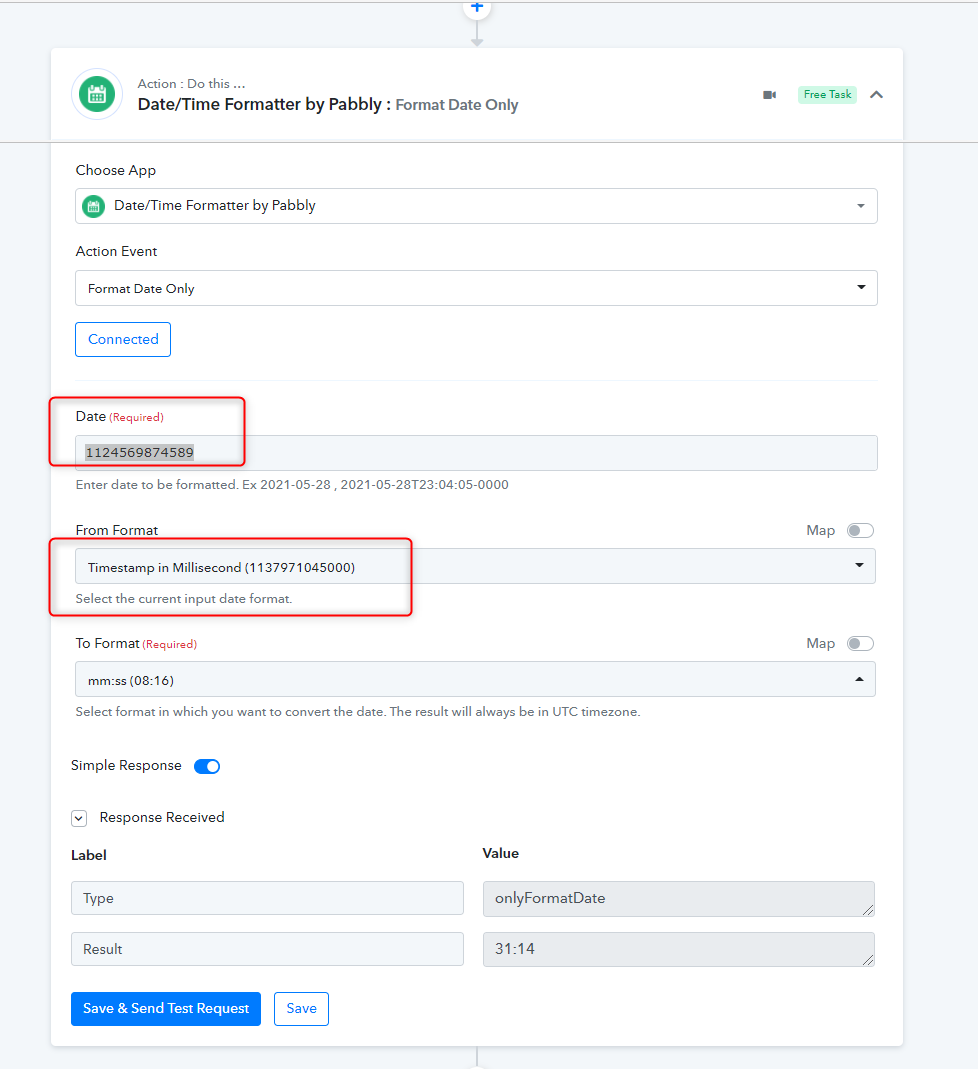
Task: Click the Date/Time Formatter calendar icon in the header
Action: coord(97,94)
